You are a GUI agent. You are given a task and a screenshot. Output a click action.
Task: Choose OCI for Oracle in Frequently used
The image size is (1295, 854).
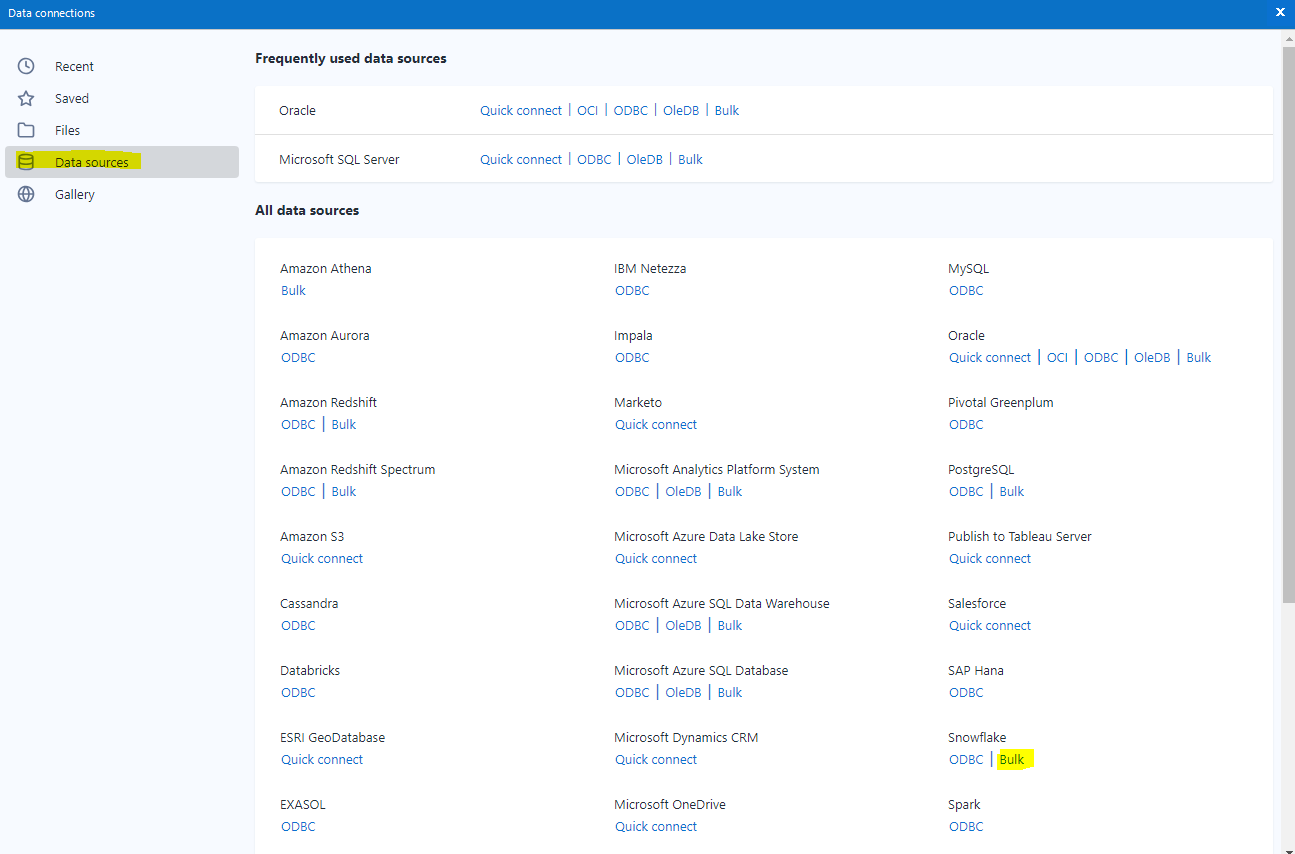pyautogui.click(x=588, y=110)
